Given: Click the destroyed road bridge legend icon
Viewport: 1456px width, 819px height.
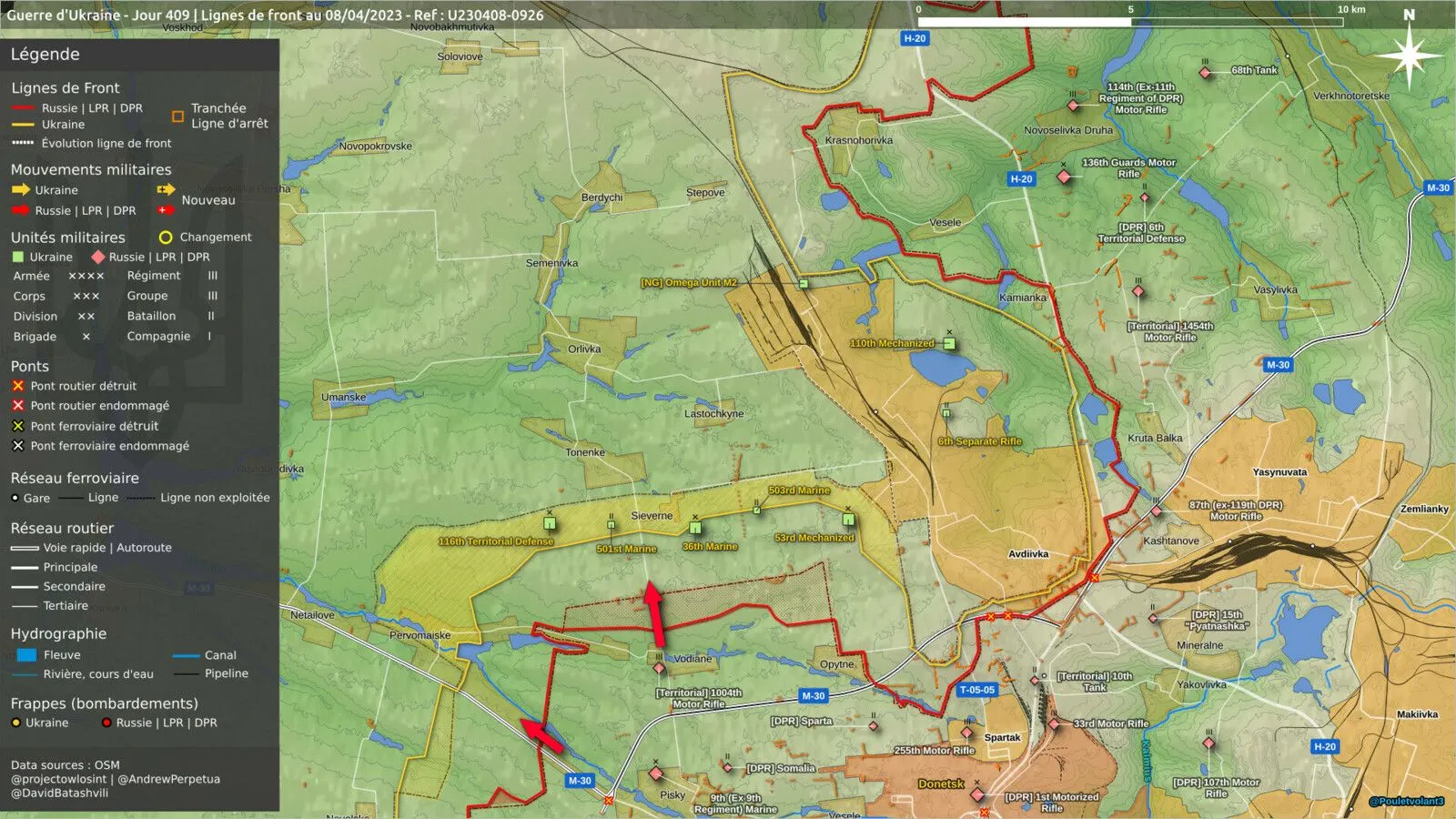Looking at the screenshot, I should (x=17, y=386).
